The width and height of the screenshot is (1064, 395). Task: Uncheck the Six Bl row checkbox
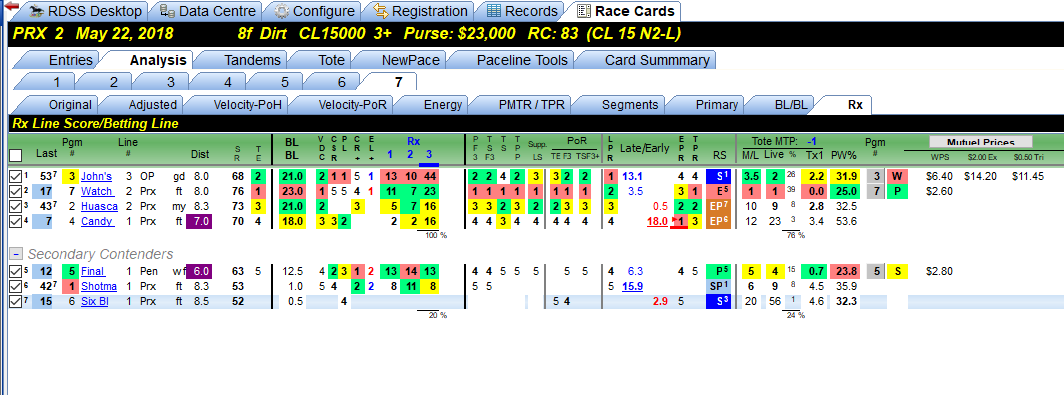pos(15,301)
